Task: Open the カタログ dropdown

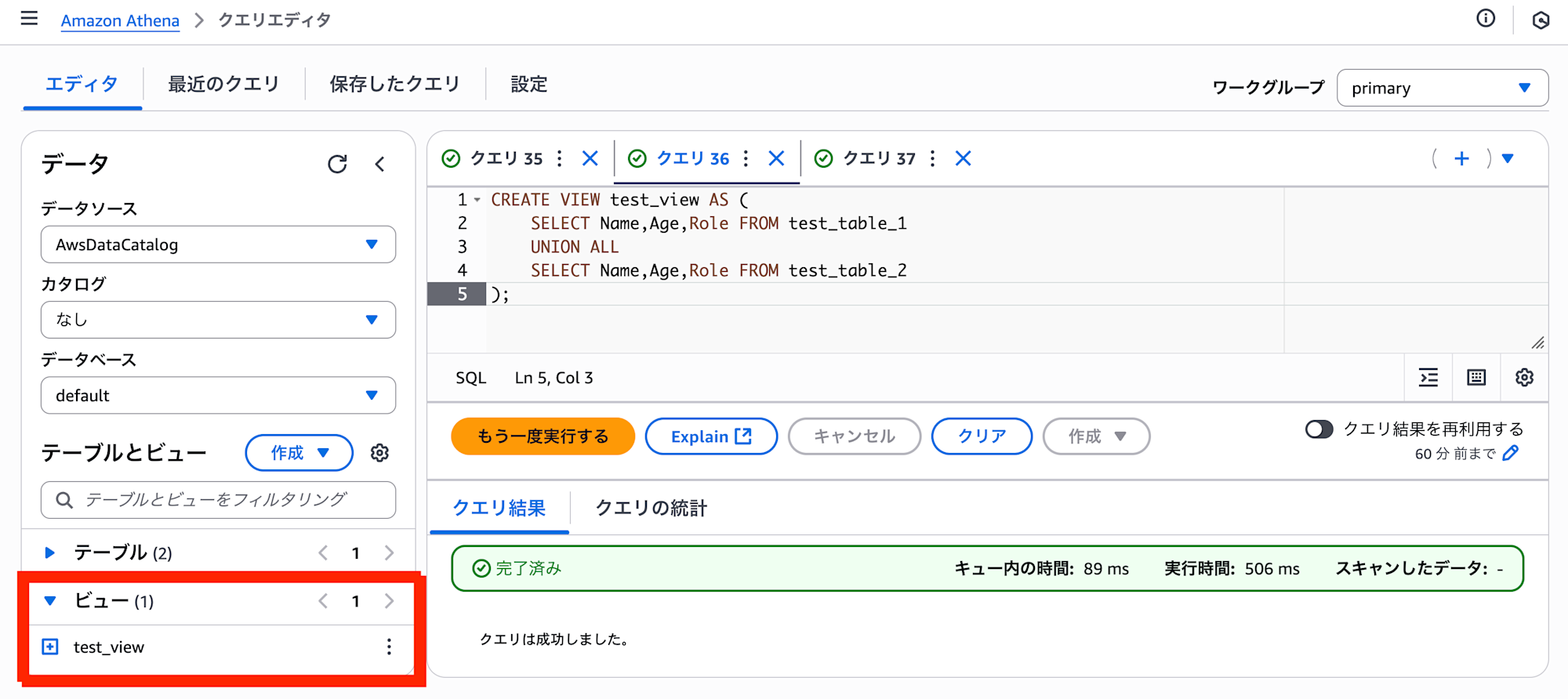Action: [218, 320]
